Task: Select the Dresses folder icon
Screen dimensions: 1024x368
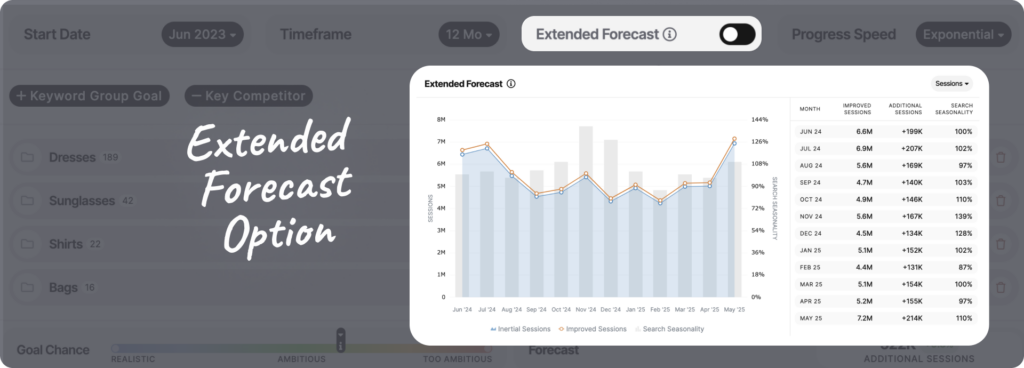Action: click(x=27, y=157)
